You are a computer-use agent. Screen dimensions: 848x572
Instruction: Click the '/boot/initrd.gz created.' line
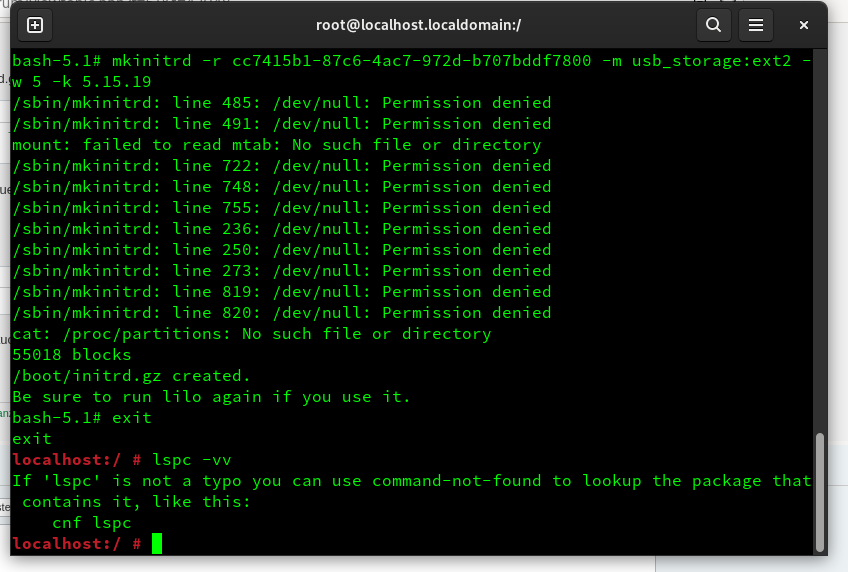(131, 376)
